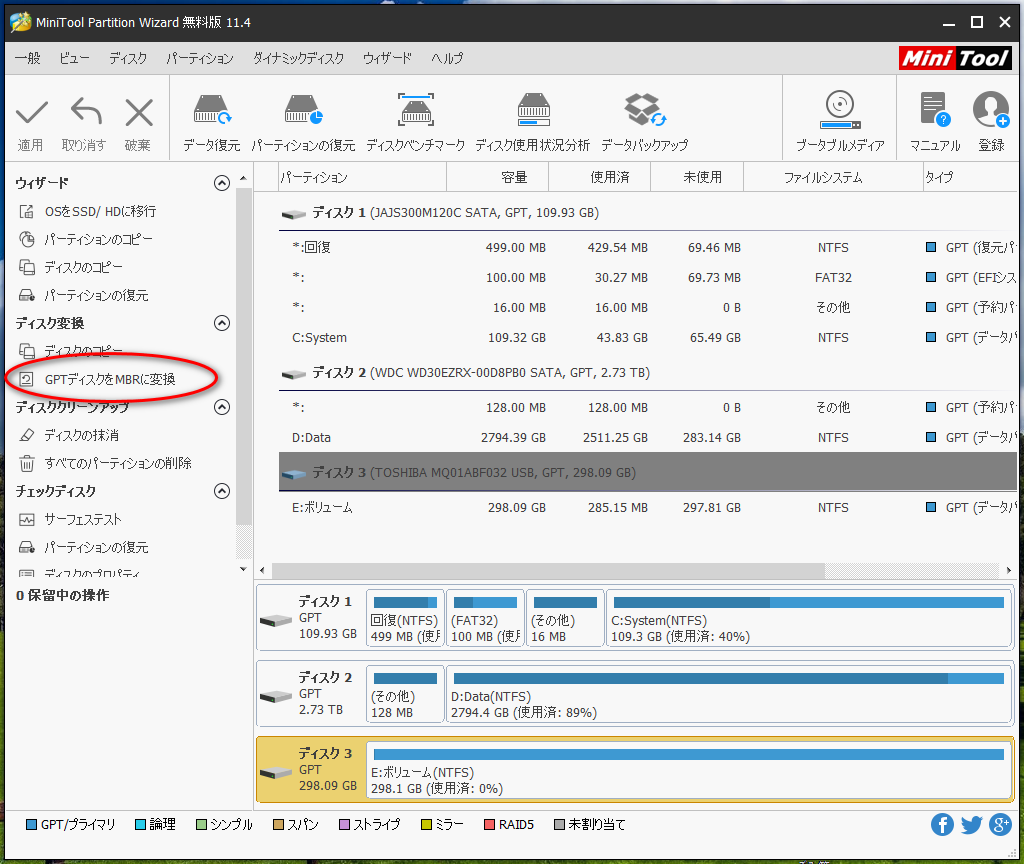Image resolution: width=1024 pixels, height=864 pixels.
Task: Collapse the ディスク変換 section
Action: pyautogui.click(x=222, y=323)
